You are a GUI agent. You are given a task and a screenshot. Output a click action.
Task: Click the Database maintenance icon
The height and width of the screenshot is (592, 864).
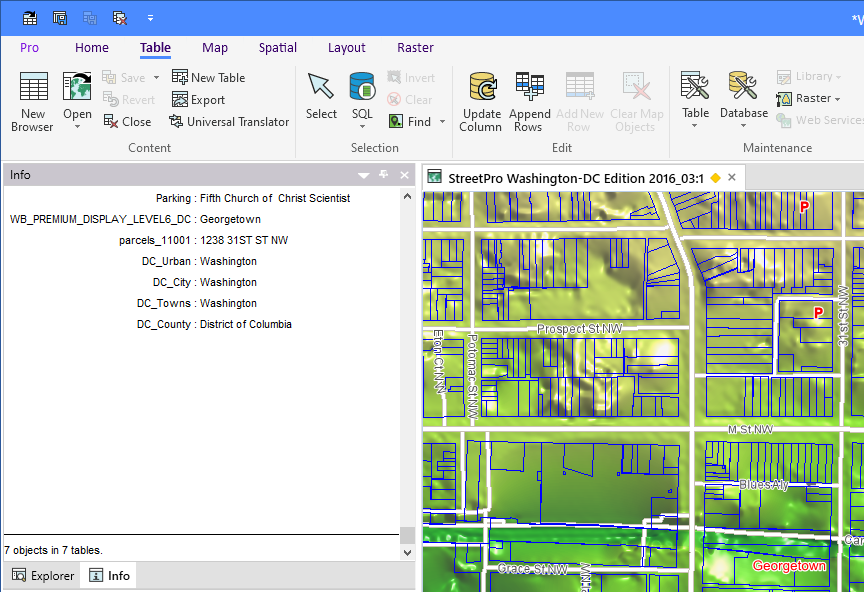(x=743, y=98)
